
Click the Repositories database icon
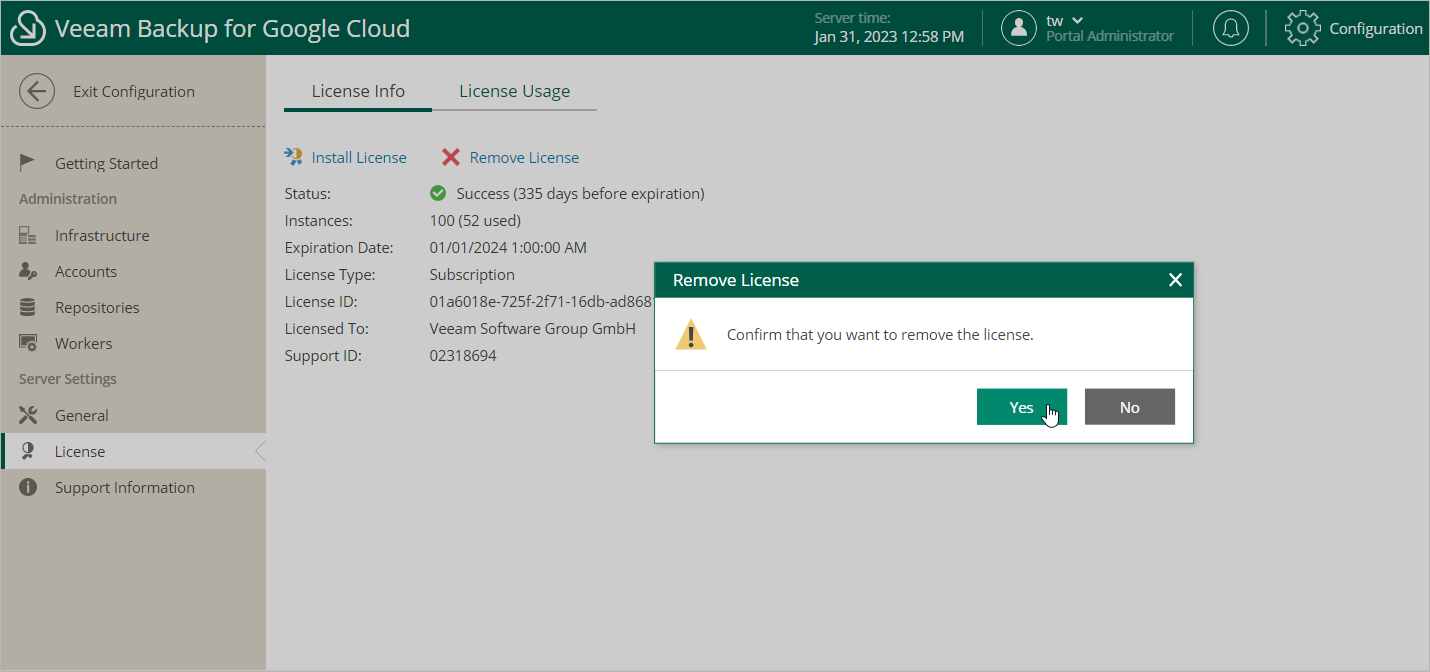pos(28,308)
